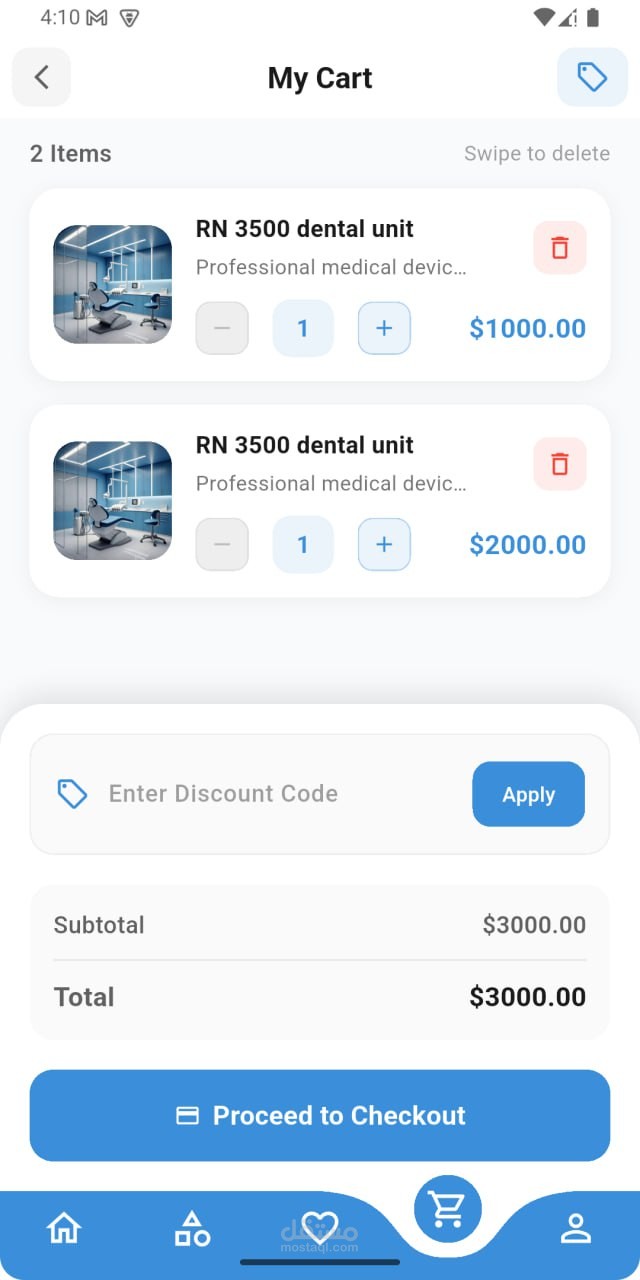Apply the discount code
The height and width of the screenshot is (1280, 640).
[x=528, y=794]
